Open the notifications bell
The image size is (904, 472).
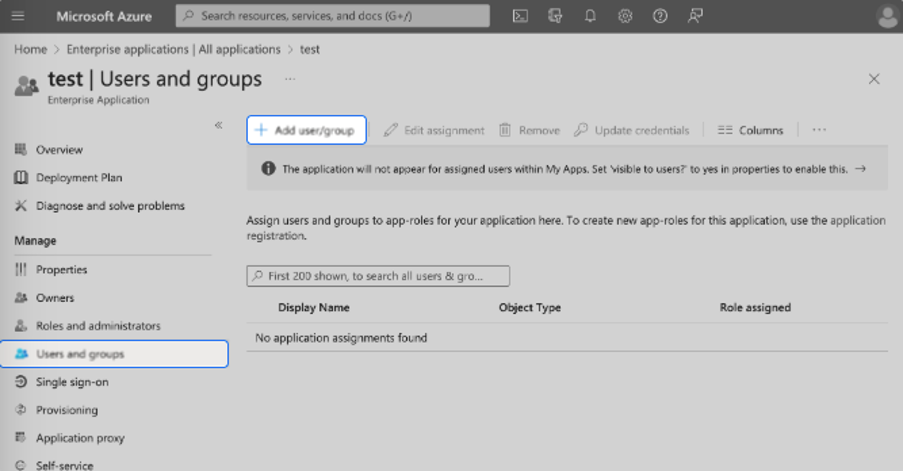590,17
